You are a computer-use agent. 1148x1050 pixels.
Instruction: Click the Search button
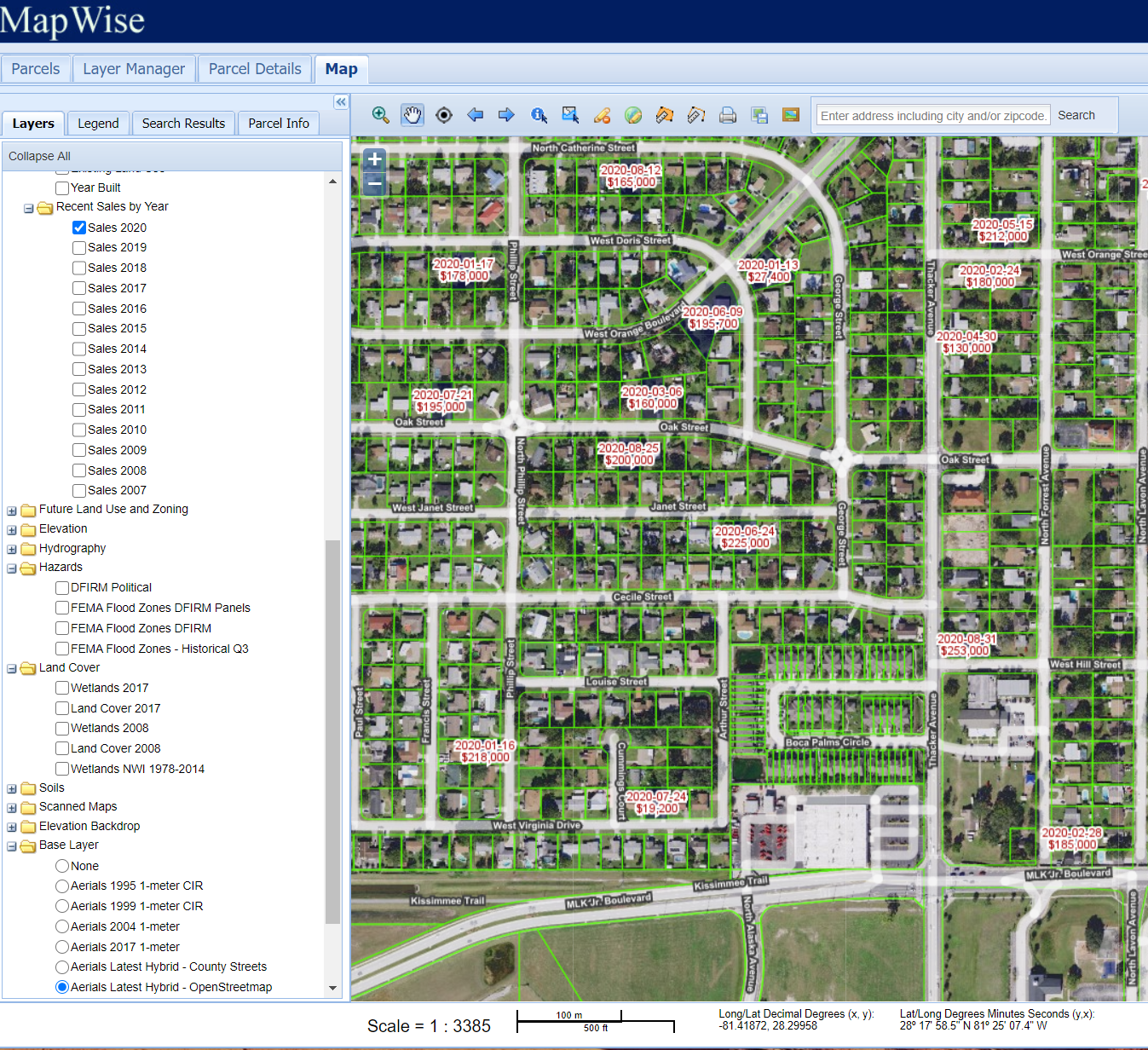[1076, 115]
